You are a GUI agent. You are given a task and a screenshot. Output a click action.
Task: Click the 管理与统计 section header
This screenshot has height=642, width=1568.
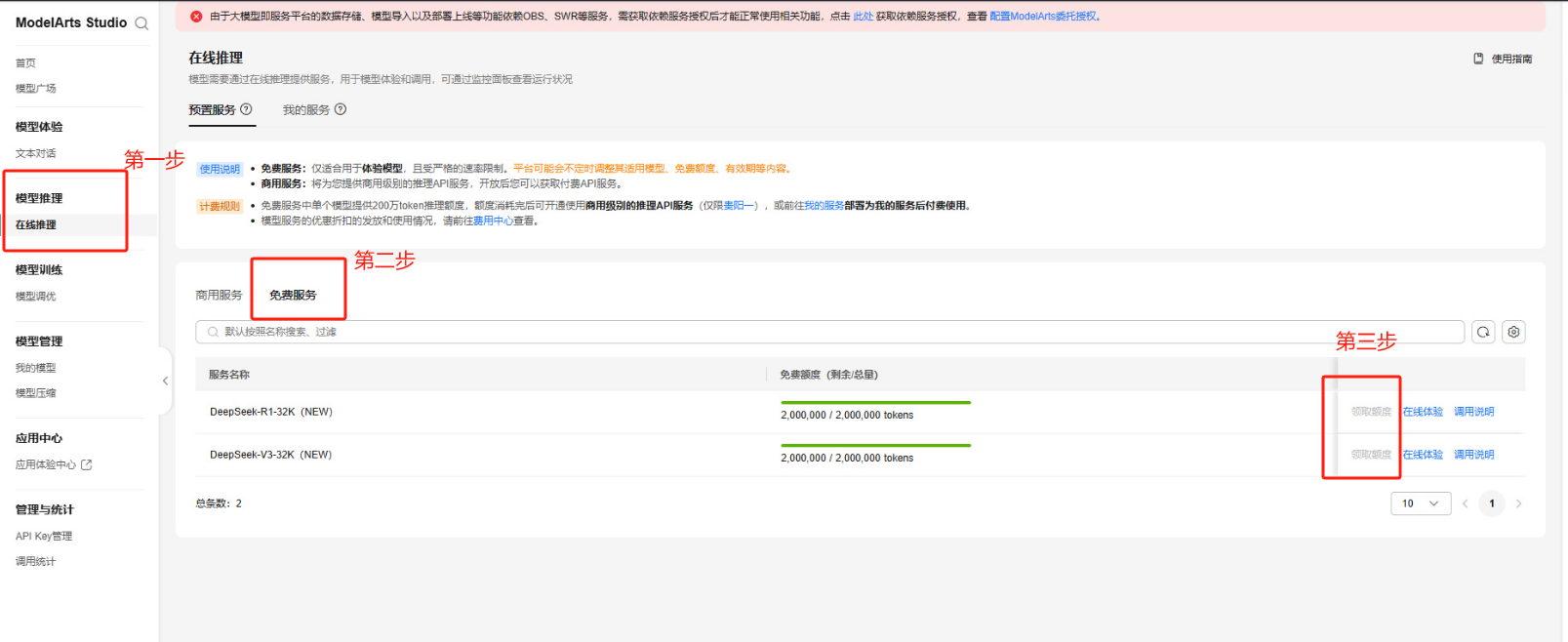45,509
